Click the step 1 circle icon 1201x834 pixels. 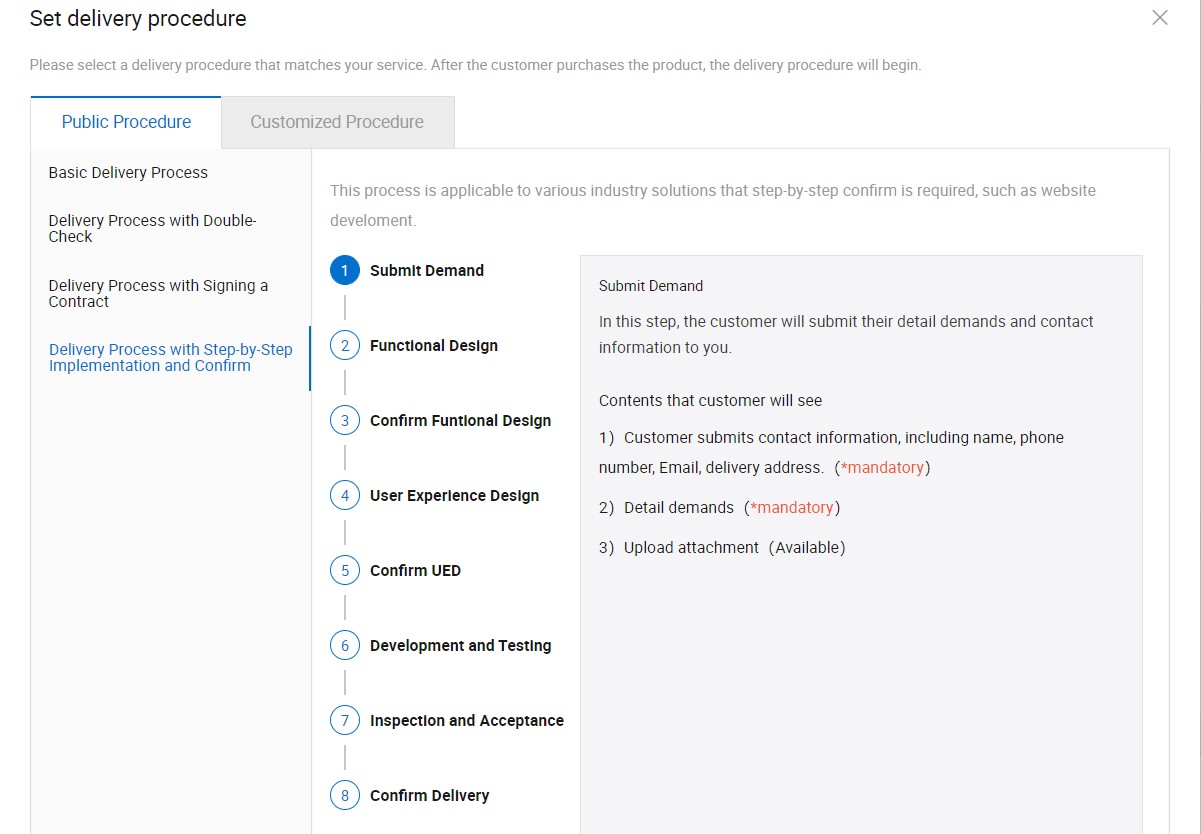(x=345, y=271)
